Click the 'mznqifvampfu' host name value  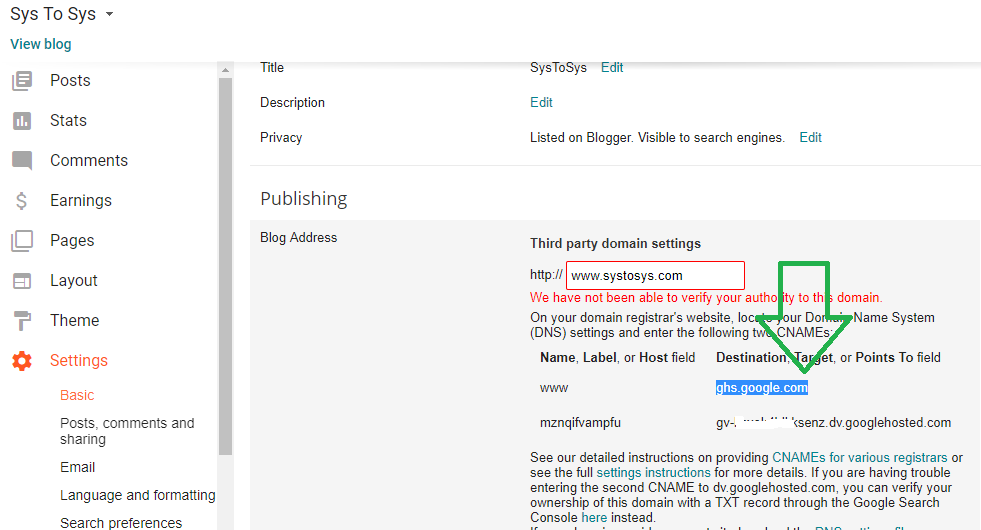click(580, 423)
